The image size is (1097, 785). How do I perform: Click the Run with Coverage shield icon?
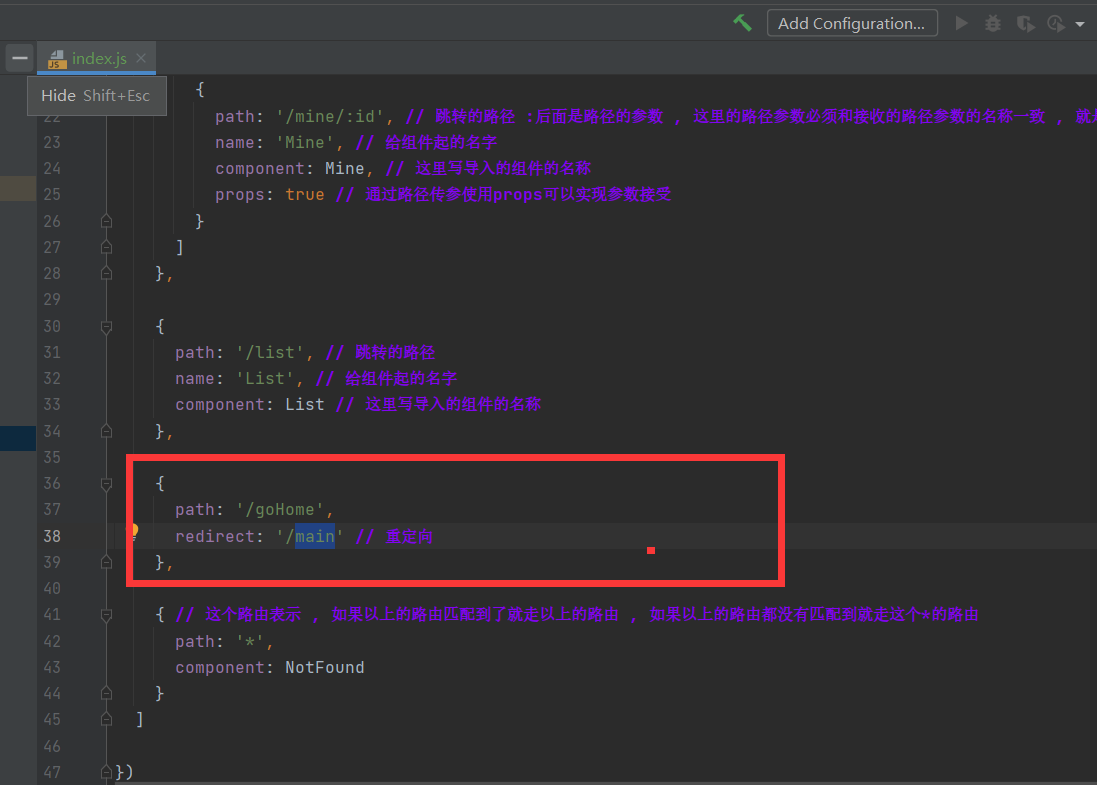tap(1025, 24)
